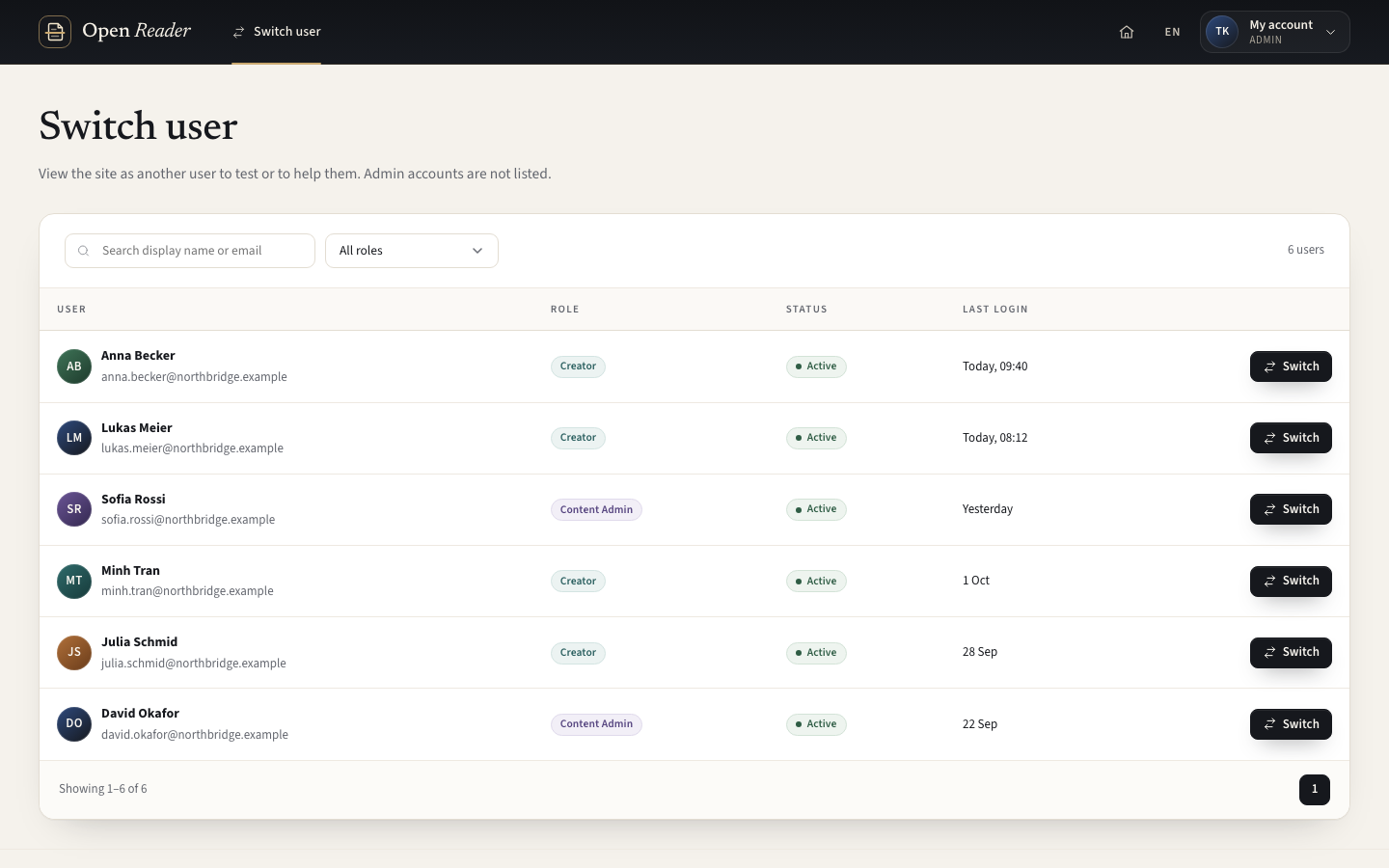Click Lukas Meier's LM avatar

tap(74, 438)
